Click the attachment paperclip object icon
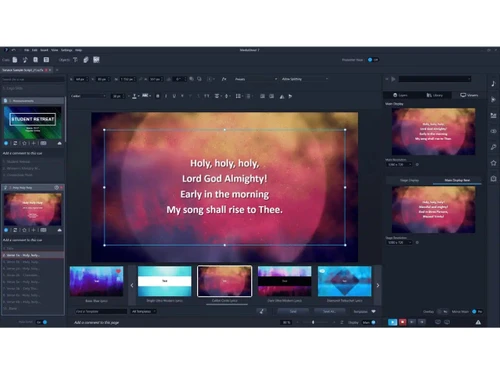The image size is (500, 375). tap(86, 60)
